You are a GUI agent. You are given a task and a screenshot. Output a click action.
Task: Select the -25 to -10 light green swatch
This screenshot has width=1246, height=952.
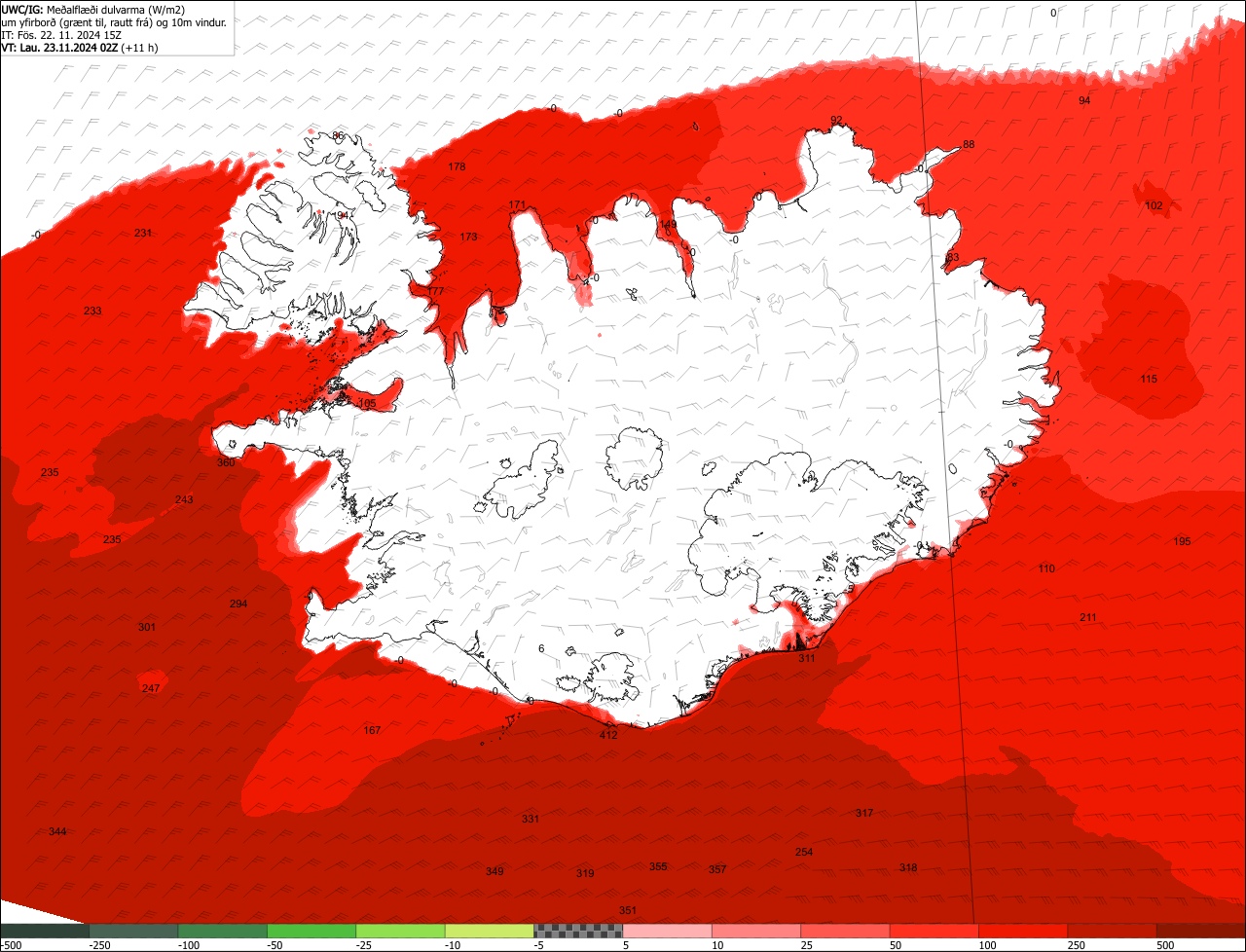400,931
